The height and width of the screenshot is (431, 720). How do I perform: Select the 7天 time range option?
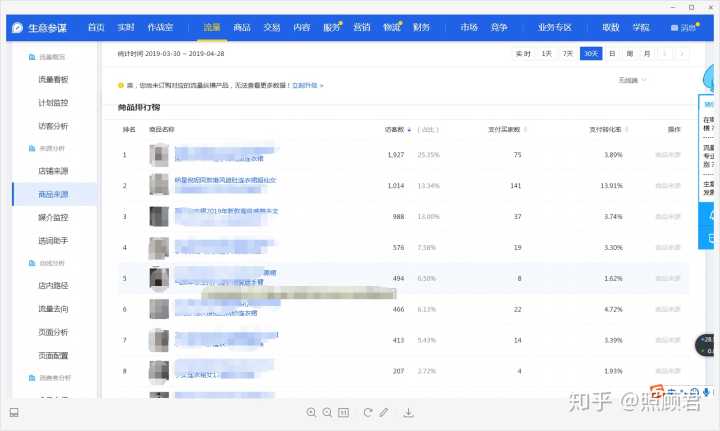pos(568,53)
